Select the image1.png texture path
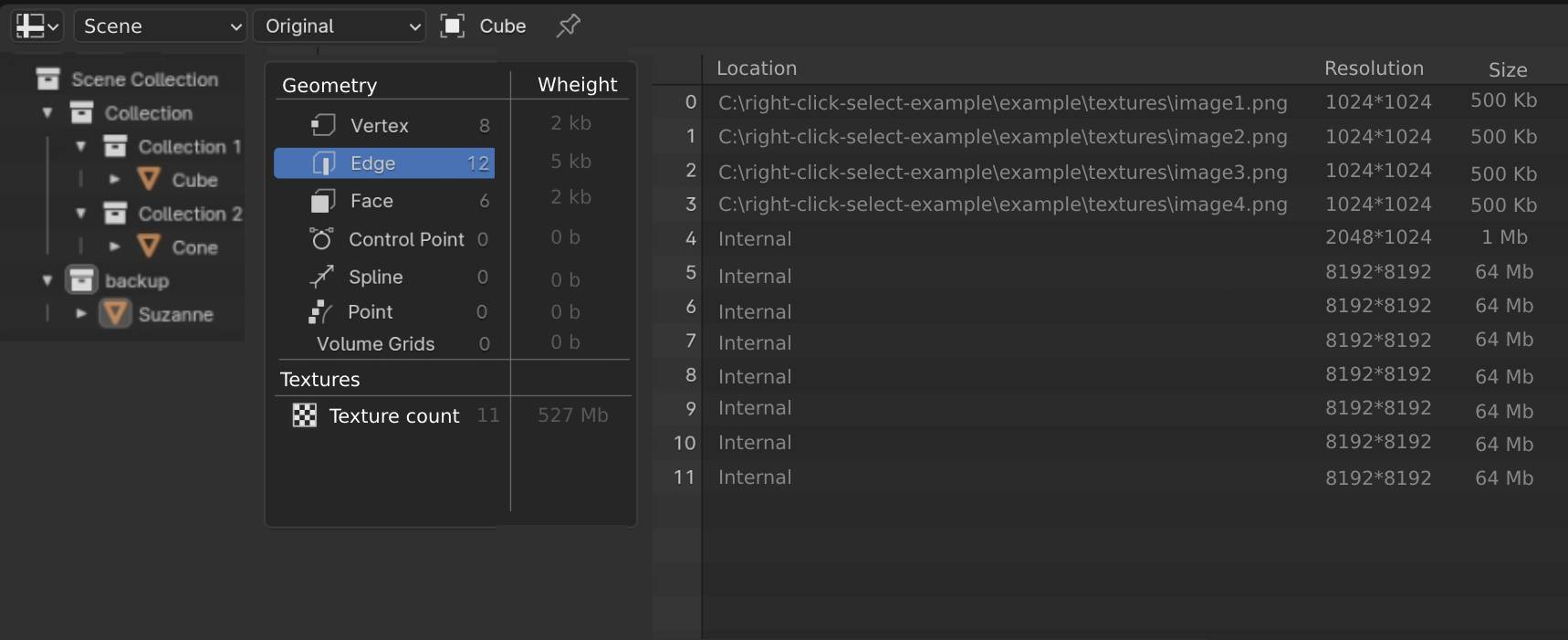Viewport: 1568px width, 640px height. (x=1003, y=103)
